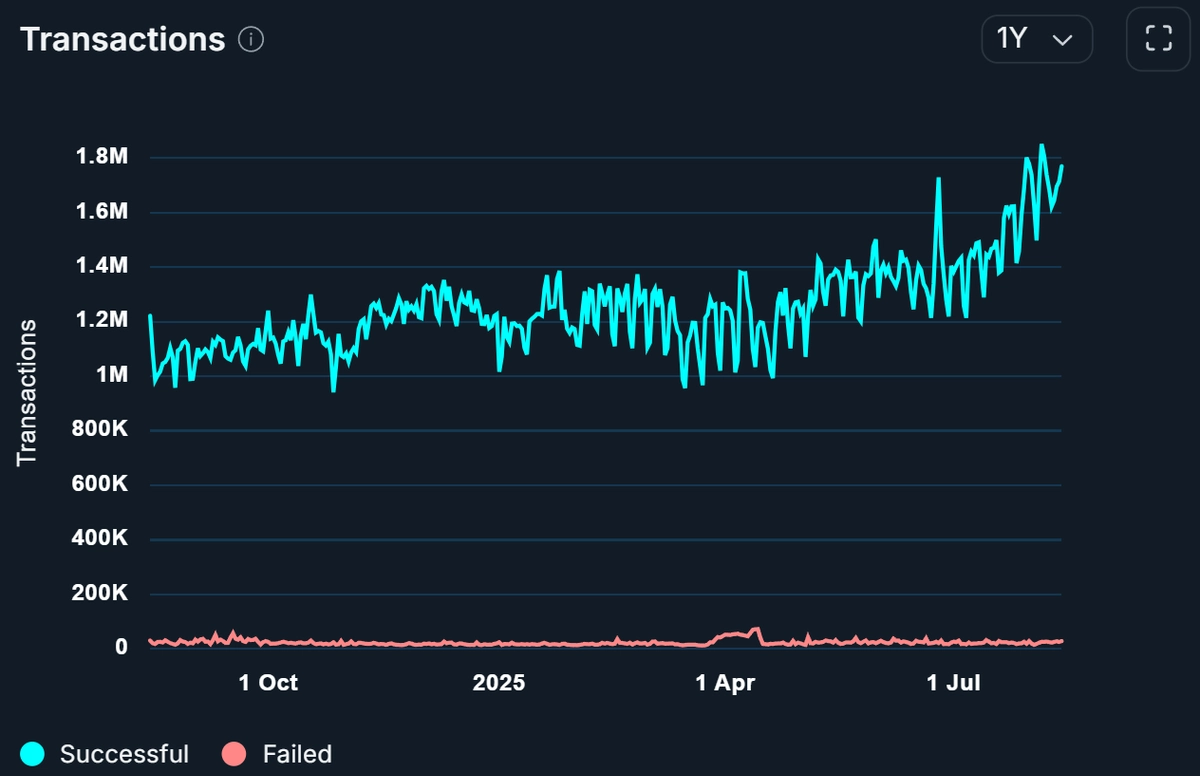
Task: Click the 1 Apr x-axis label
Action: click(x=725, y=683)
